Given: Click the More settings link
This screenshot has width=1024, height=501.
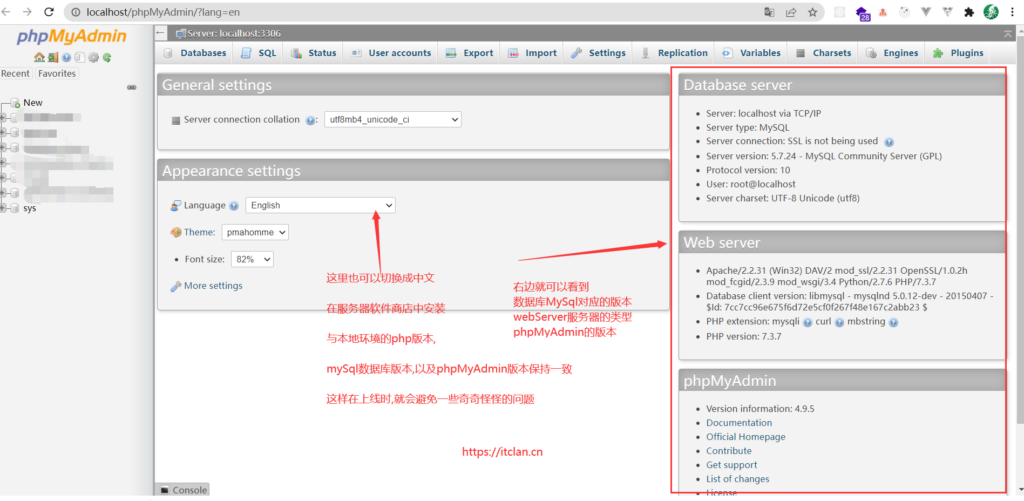Looking at the screenshot, I should tap(213, 285).
